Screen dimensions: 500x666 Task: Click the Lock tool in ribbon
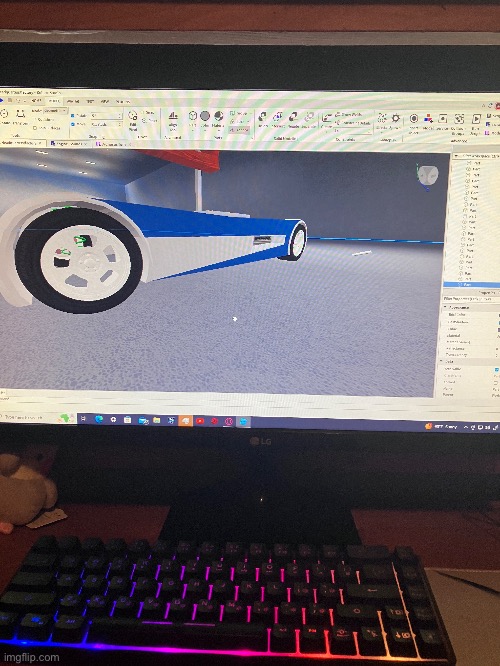point(239,121)
